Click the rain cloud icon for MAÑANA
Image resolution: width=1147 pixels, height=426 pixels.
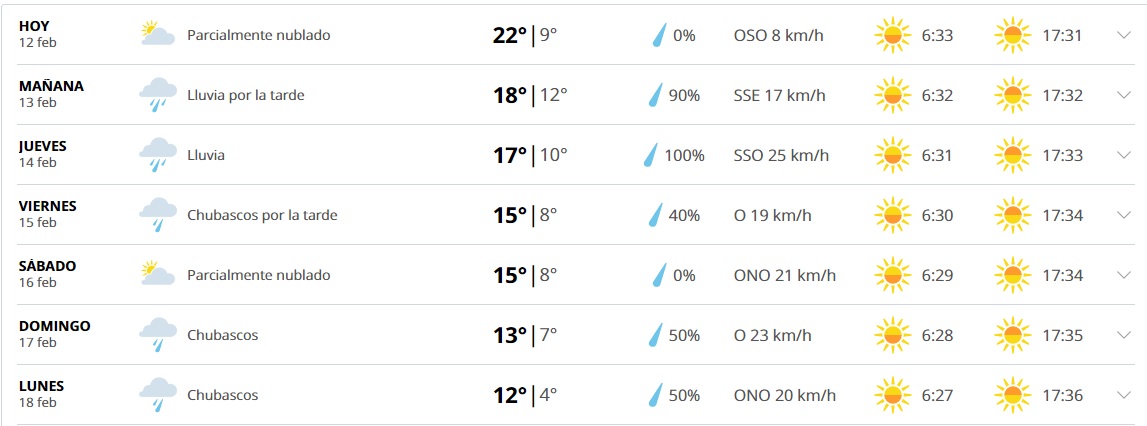pyautogui.click(x=156, y=95)
